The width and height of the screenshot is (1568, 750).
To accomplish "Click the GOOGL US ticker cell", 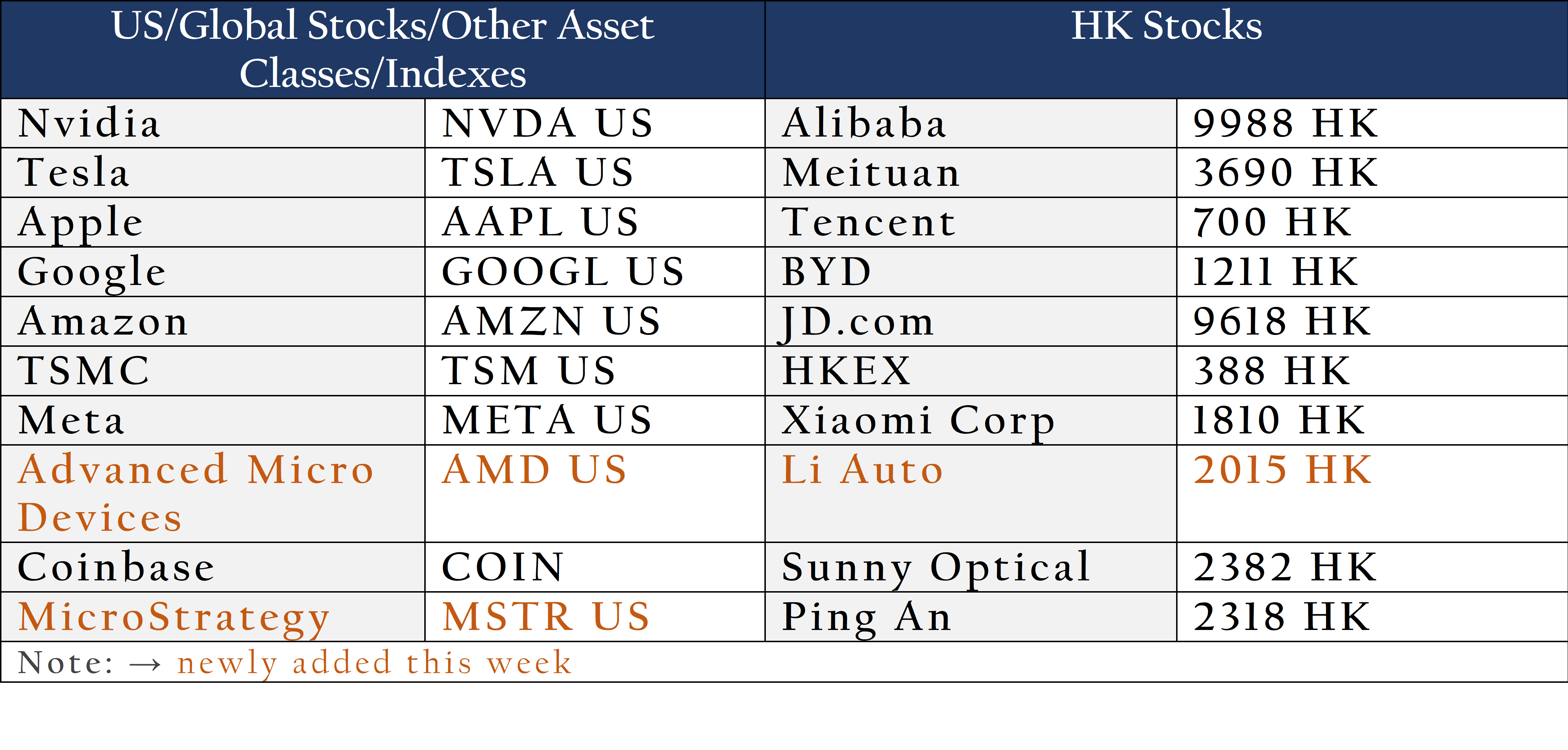I will click(562, 271).
